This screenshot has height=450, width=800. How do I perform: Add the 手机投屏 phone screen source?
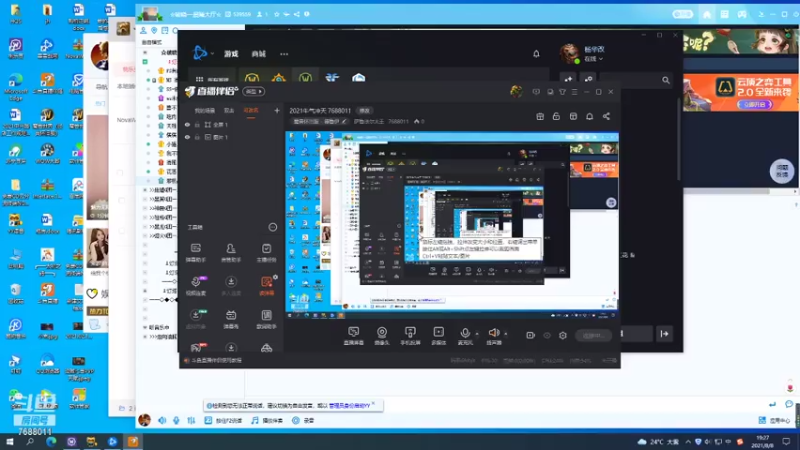point(410,336)
